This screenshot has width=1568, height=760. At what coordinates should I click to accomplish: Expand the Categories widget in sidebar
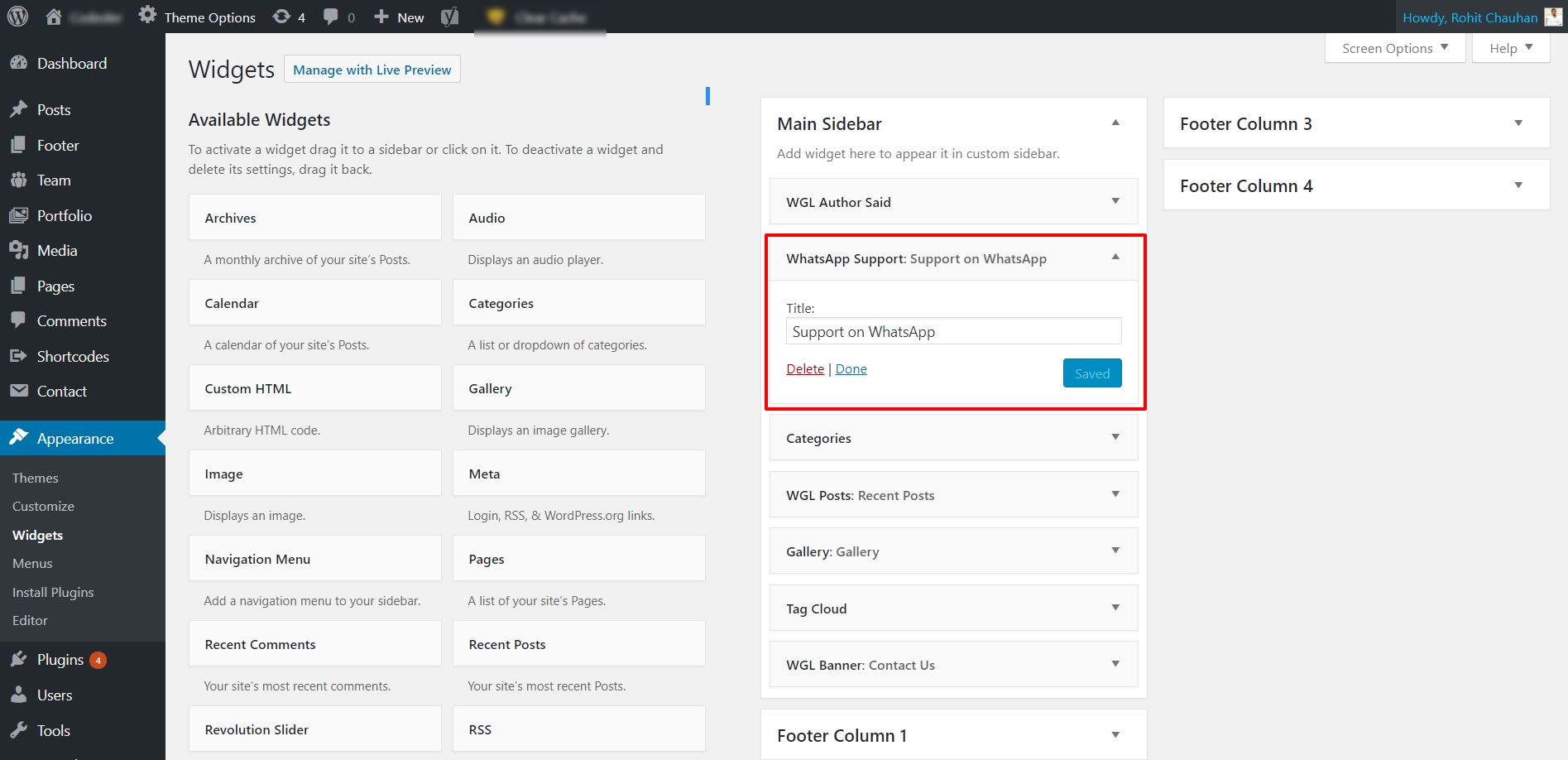pos(1115,437)
